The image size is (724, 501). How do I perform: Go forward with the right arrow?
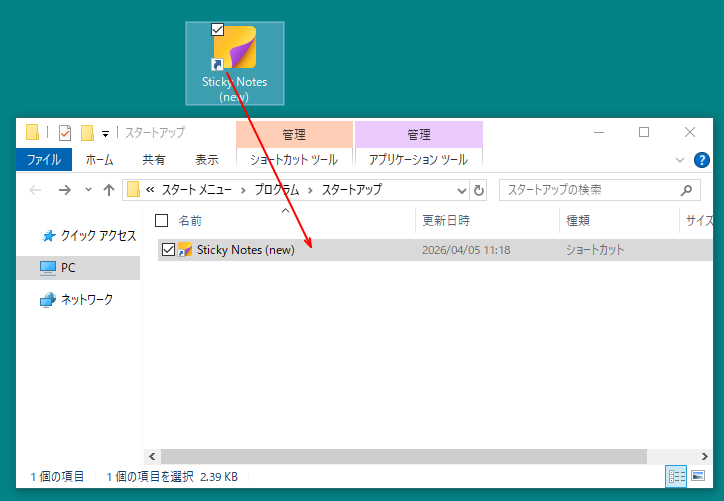tap(65, 190)
